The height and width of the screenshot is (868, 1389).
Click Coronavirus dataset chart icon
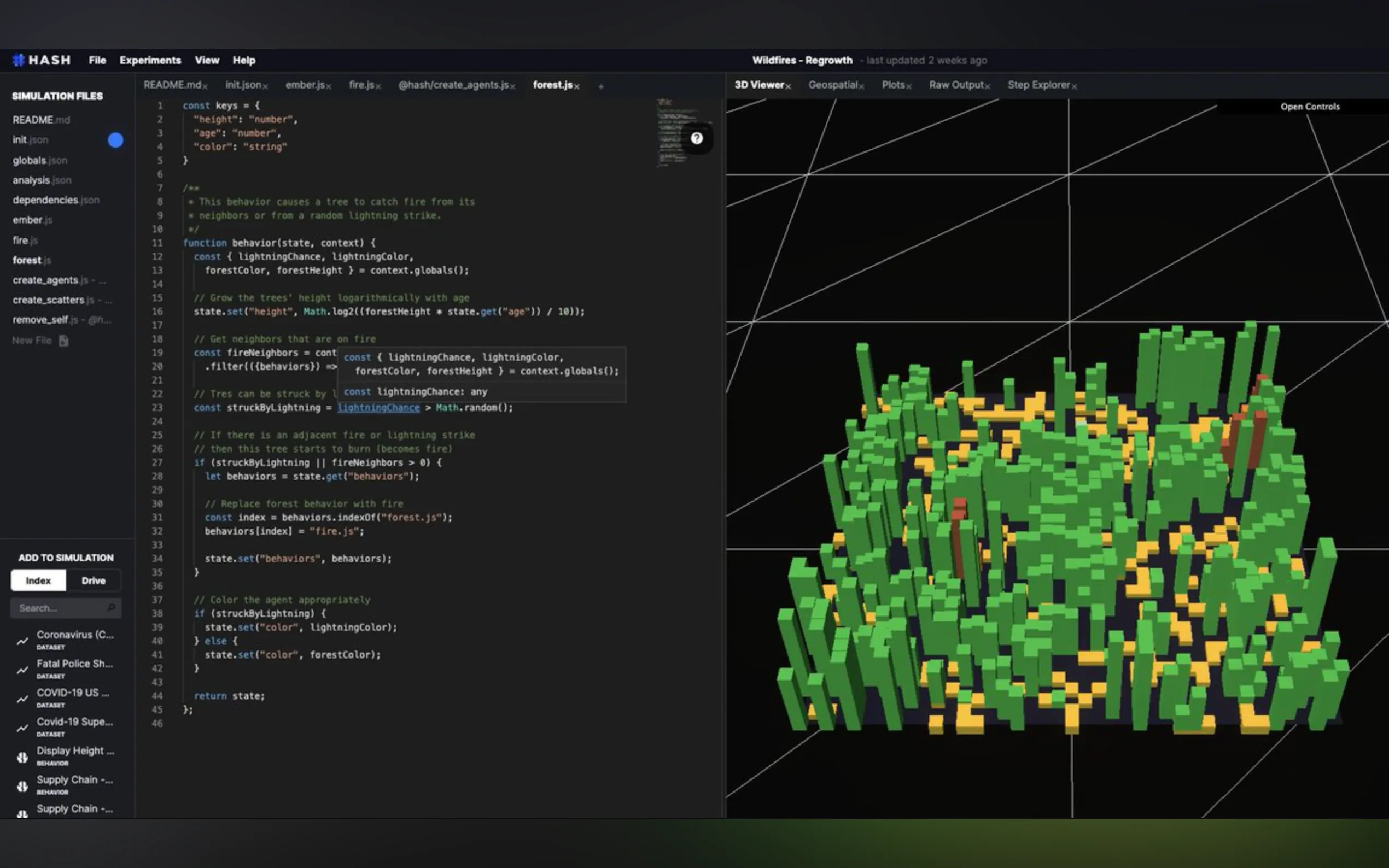click(x=22, y=641)
